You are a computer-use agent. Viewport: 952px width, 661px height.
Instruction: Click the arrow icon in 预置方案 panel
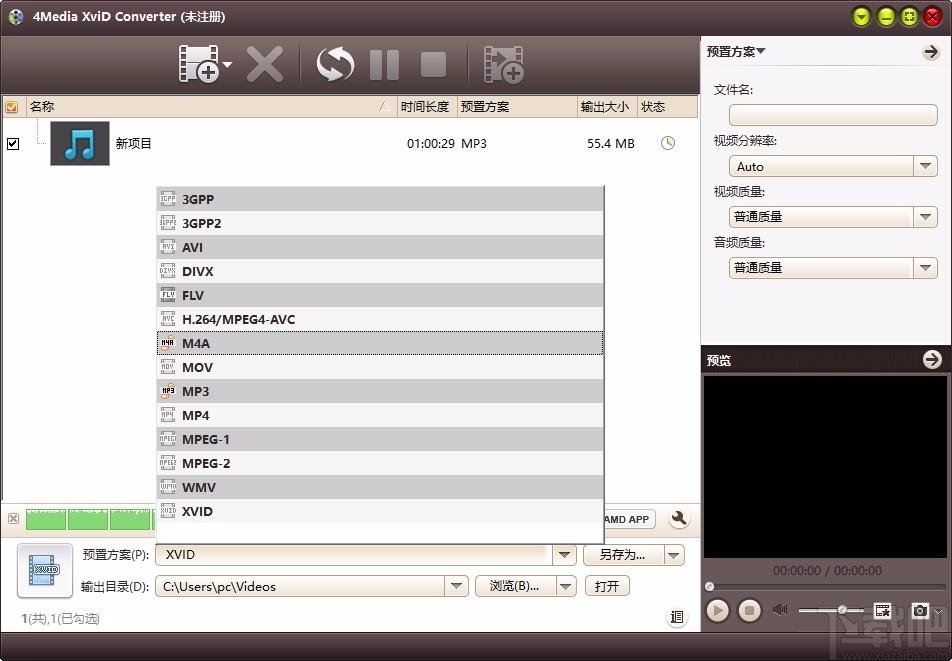click(x=931, y=52)
